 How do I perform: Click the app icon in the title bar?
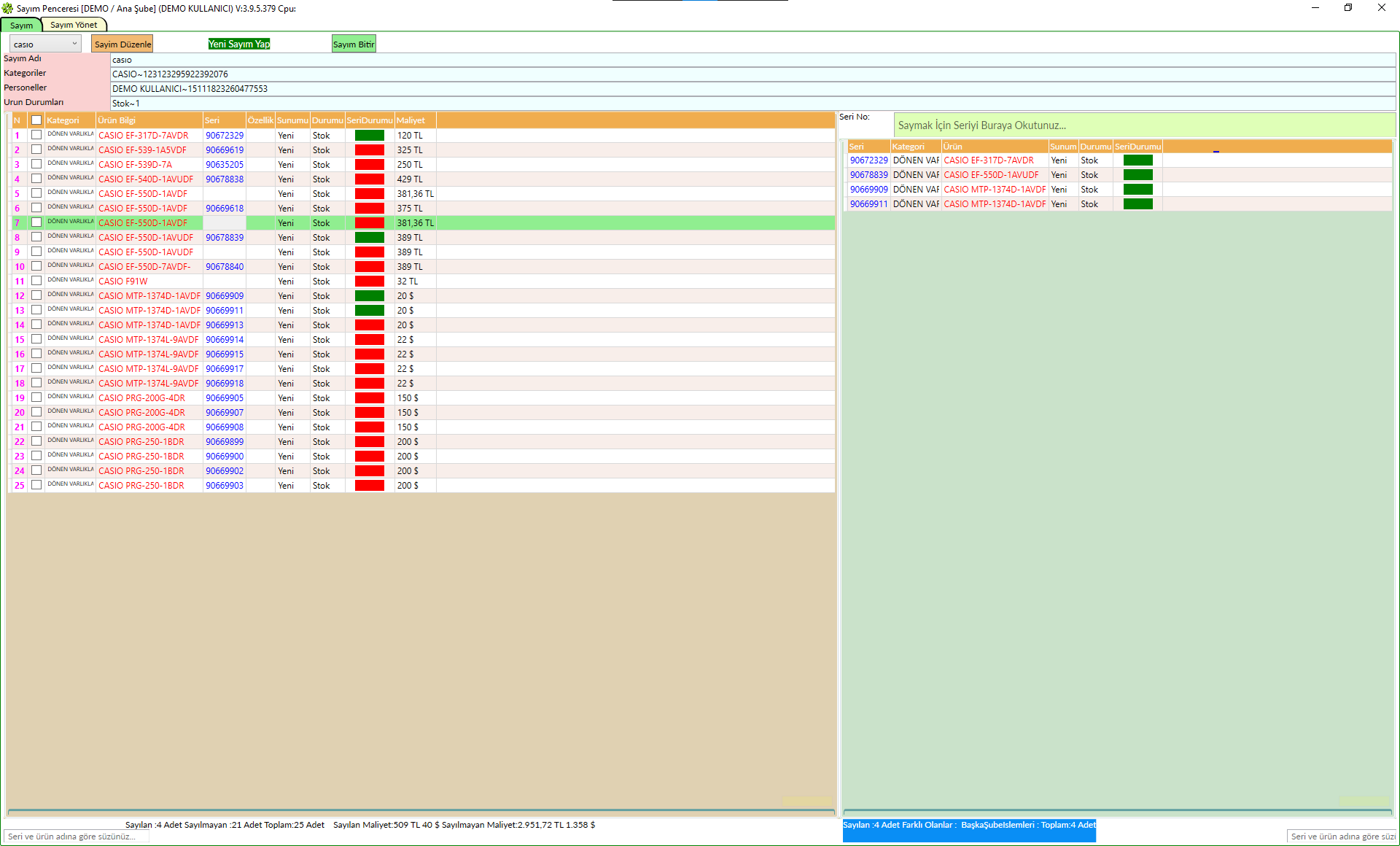pyautogui.click(x=7, y=8)
